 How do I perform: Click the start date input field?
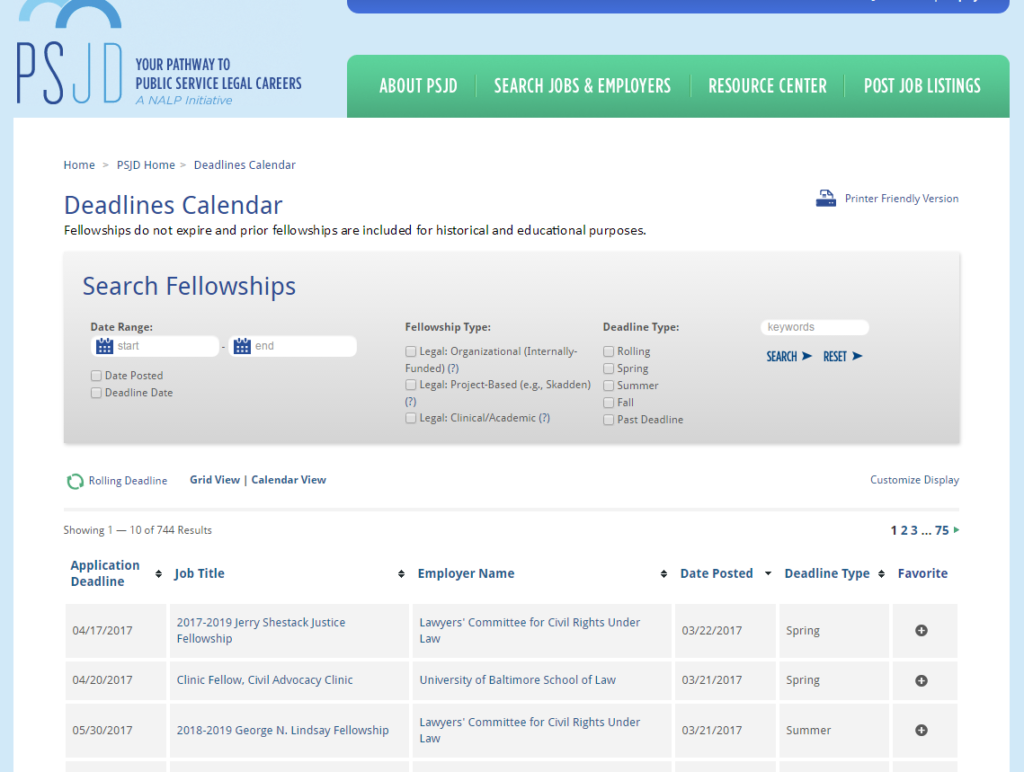(155, 346)
